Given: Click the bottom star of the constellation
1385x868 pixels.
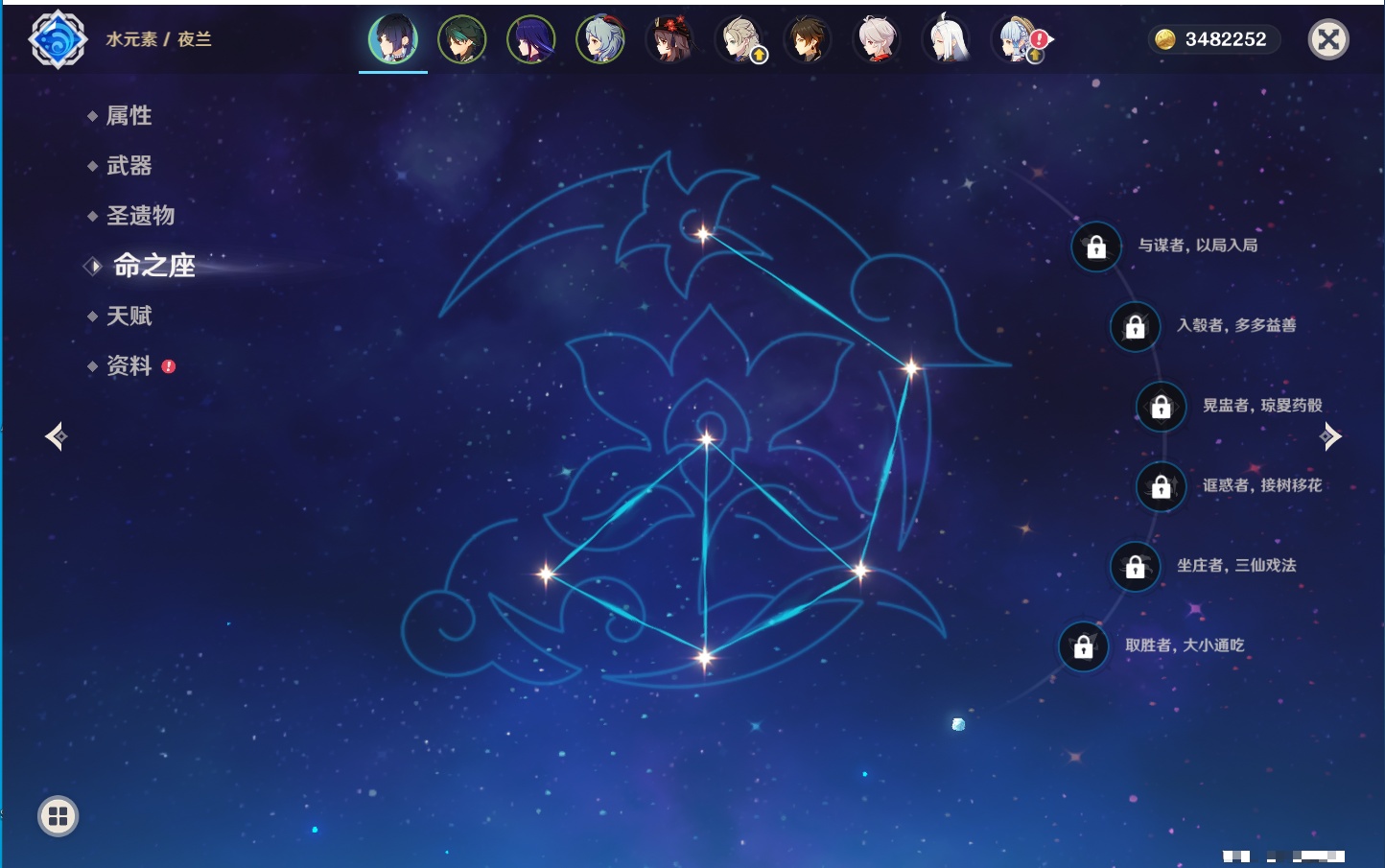Looking at the screenshot, I should [705, 658].
